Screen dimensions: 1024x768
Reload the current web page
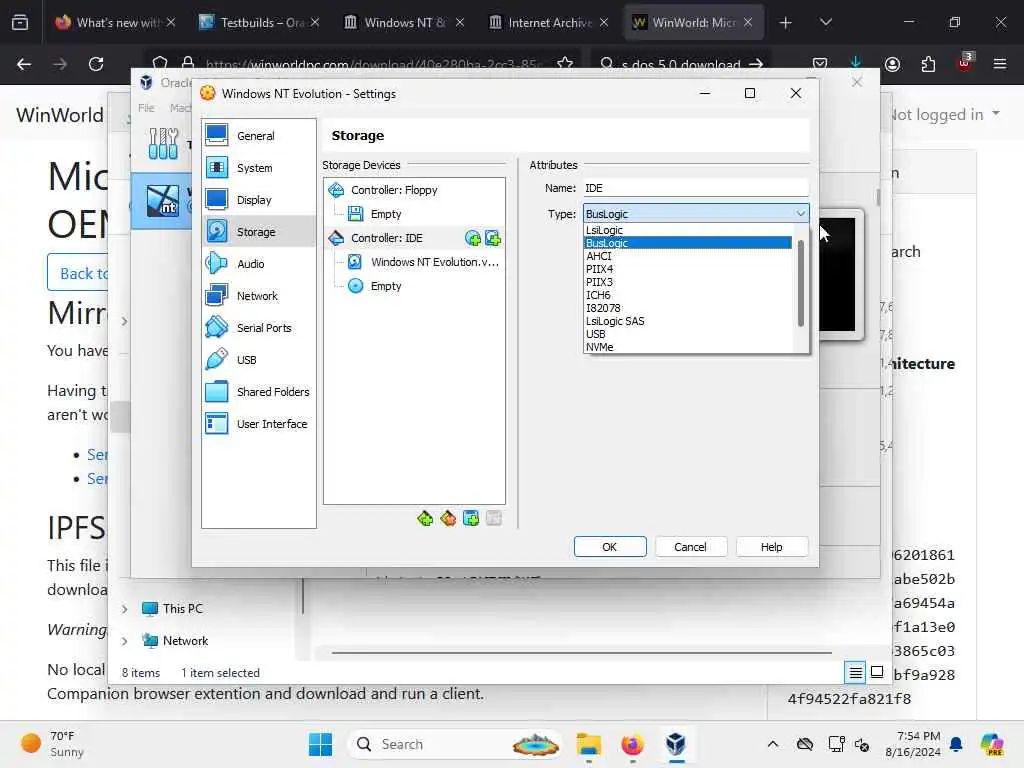pyautogui.click(x=96, y=64)
